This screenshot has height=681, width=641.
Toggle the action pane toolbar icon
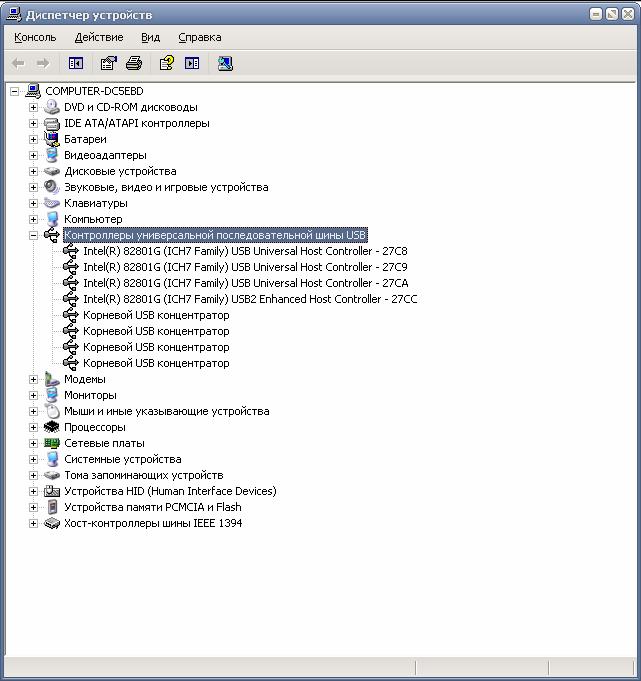click(192, 64)
